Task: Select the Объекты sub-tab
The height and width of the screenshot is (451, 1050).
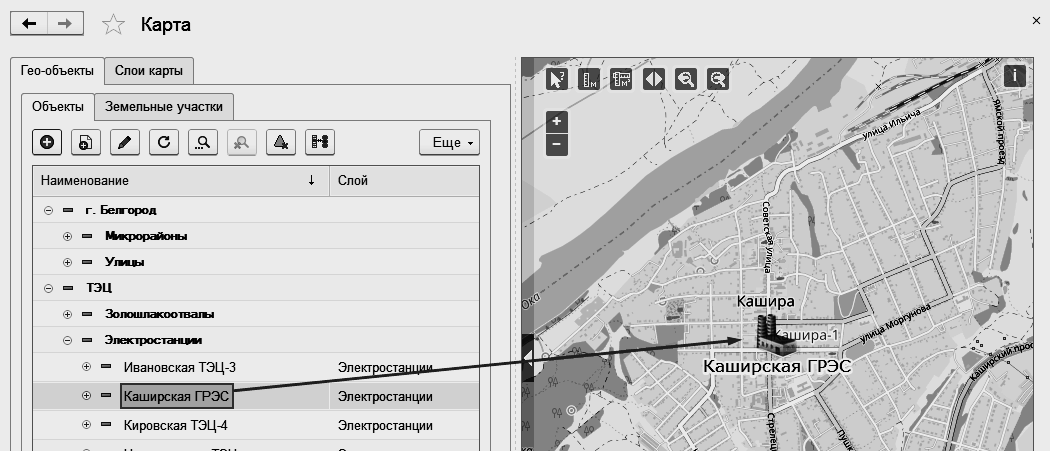Action: click(x=58, y=107)
